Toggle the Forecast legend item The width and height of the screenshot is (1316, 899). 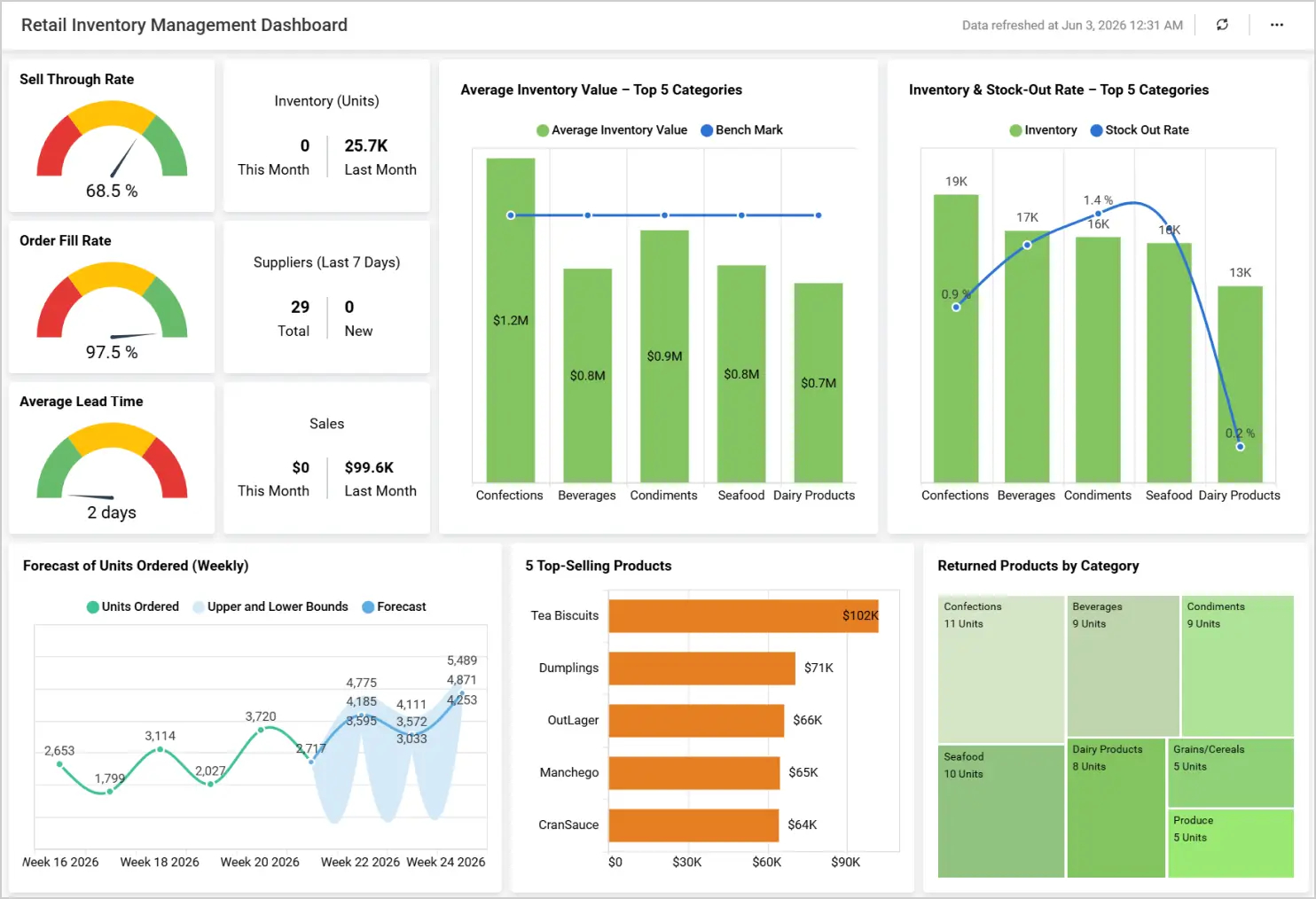[395, 607]
